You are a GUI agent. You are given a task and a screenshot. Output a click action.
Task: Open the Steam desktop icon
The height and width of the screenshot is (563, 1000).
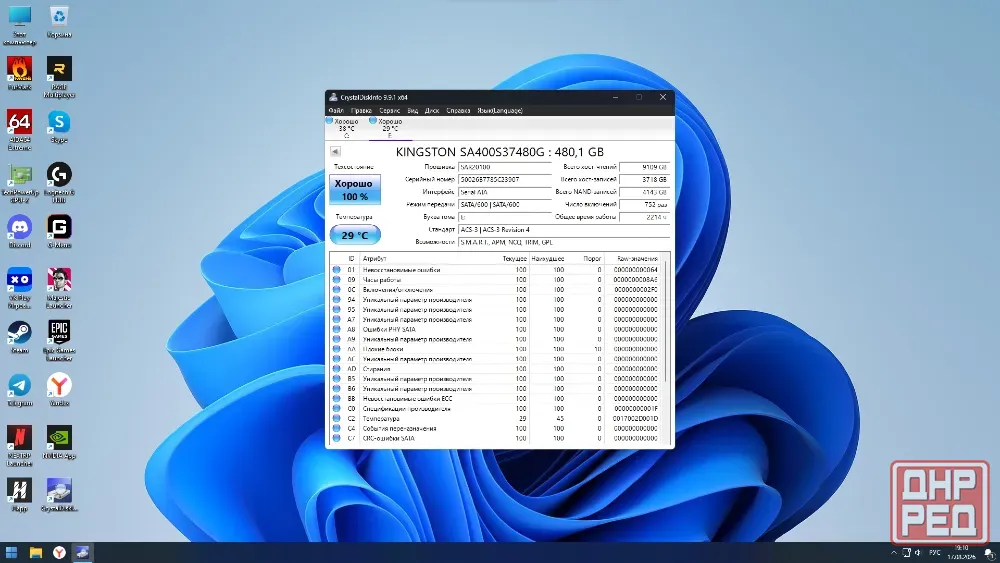[19, 337]
